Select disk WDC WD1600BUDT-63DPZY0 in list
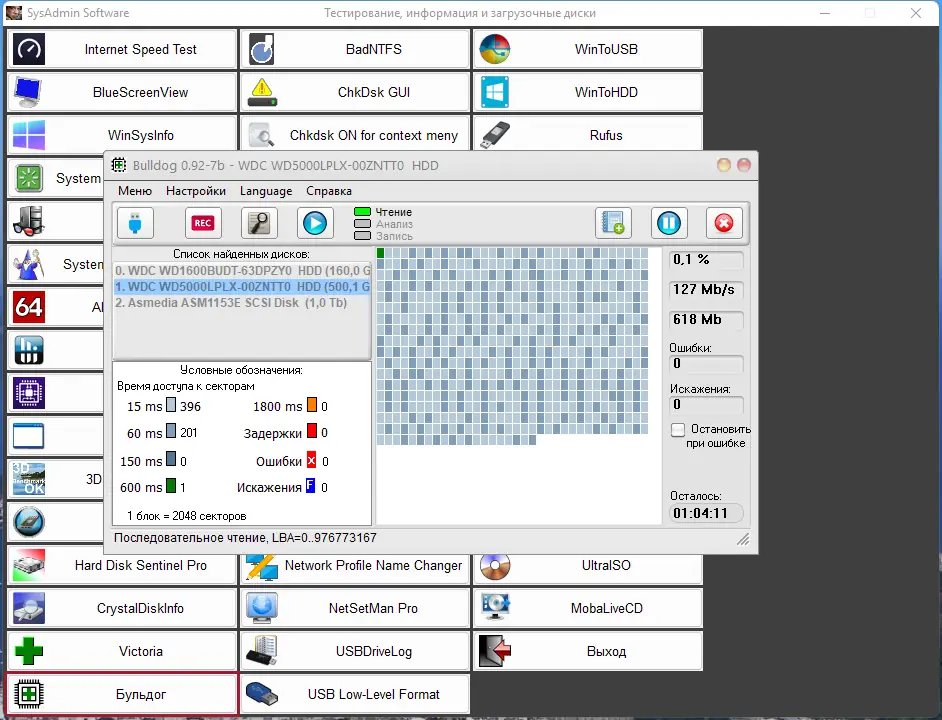This screenshot has height=720, width=942. pos(242,270)
